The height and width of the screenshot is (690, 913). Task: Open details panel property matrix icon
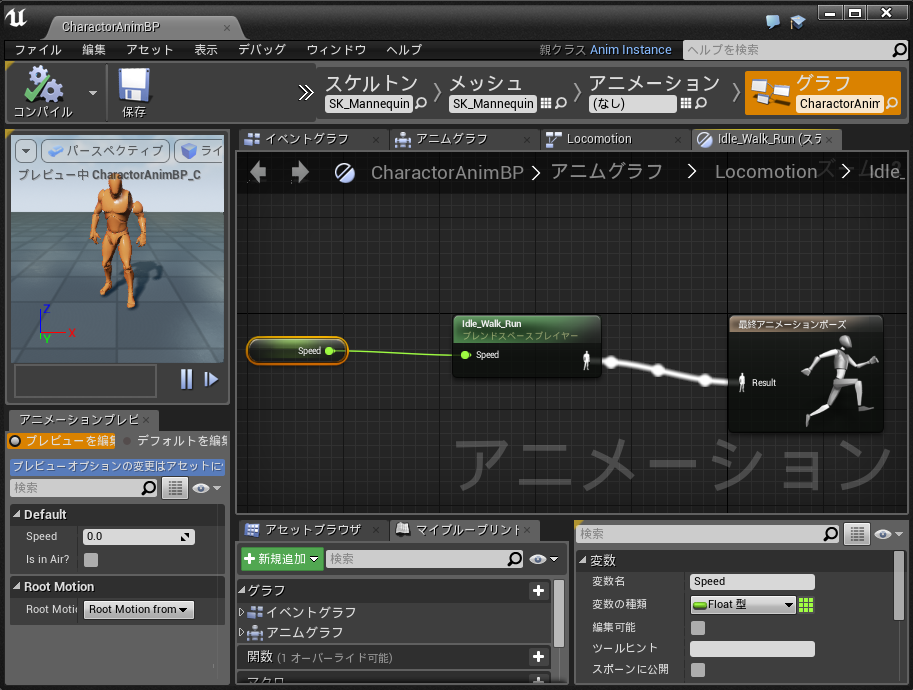[857, 533]
